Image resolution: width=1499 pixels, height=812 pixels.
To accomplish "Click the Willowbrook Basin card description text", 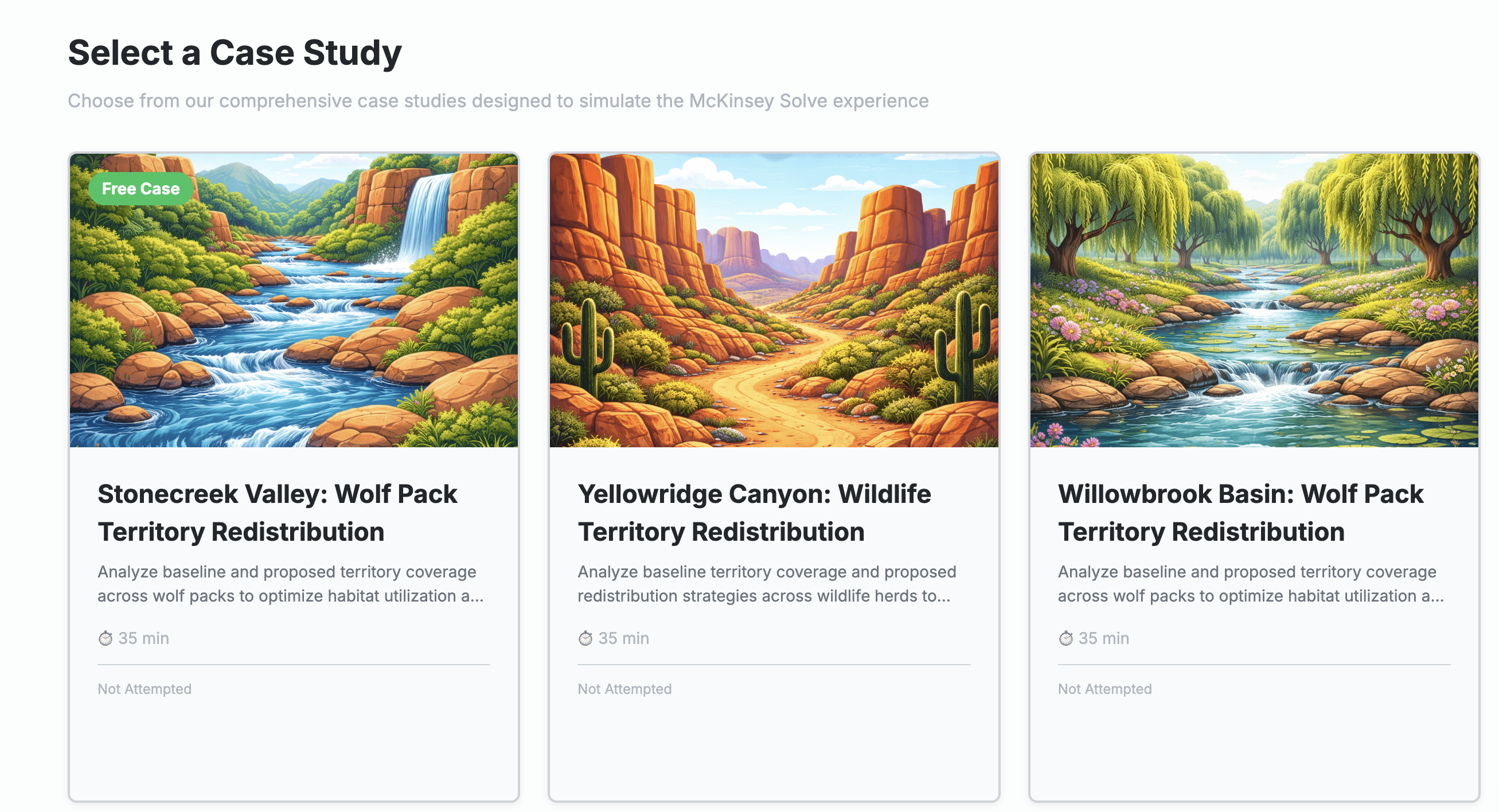I will 1250,584.
